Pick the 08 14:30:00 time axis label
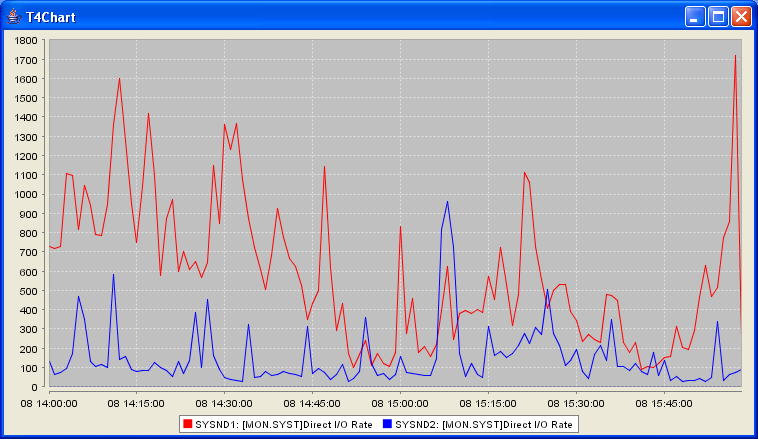 [223, 402]
